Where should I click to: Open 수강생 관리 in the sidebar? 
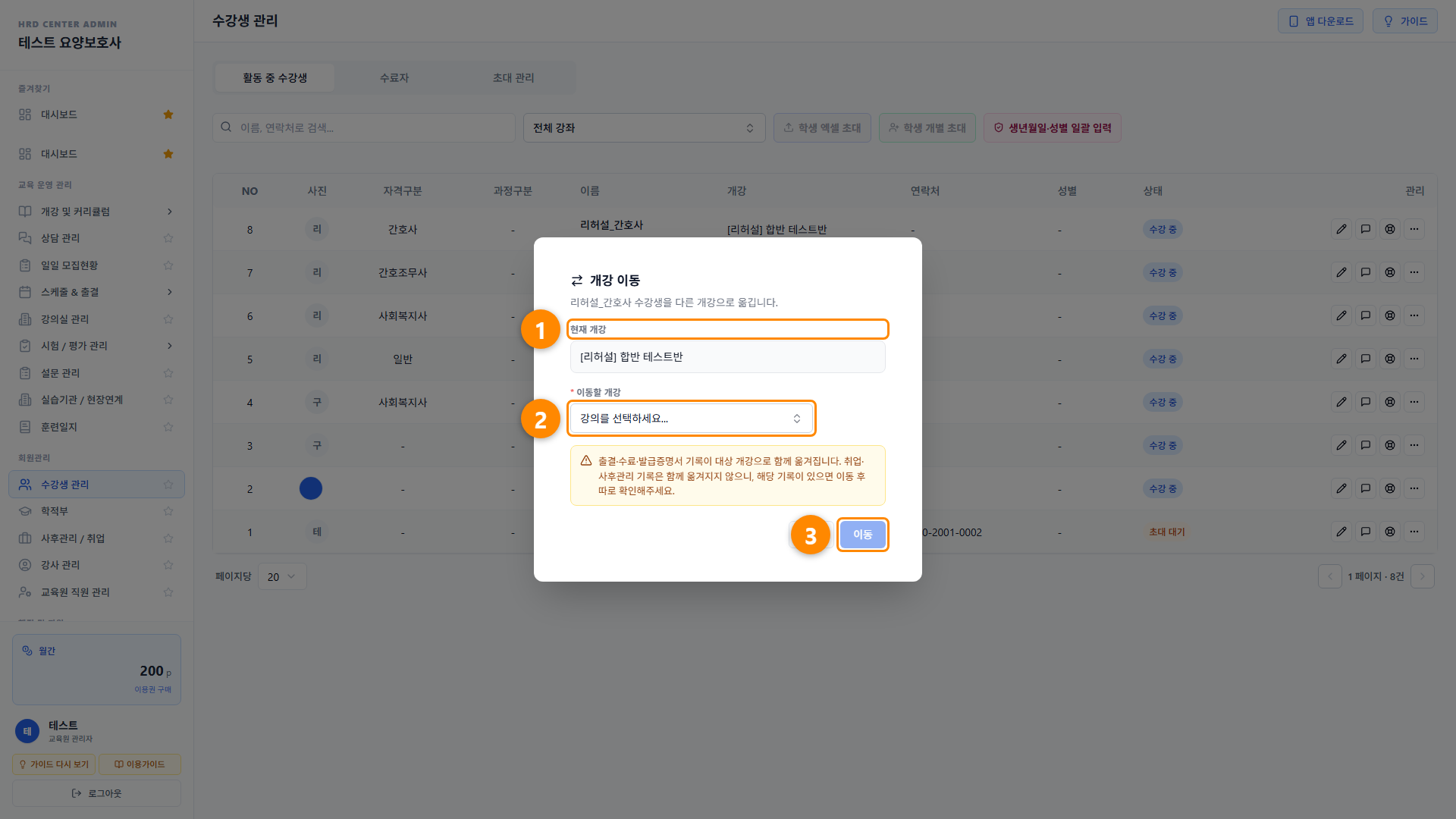[x=96, y=485]
